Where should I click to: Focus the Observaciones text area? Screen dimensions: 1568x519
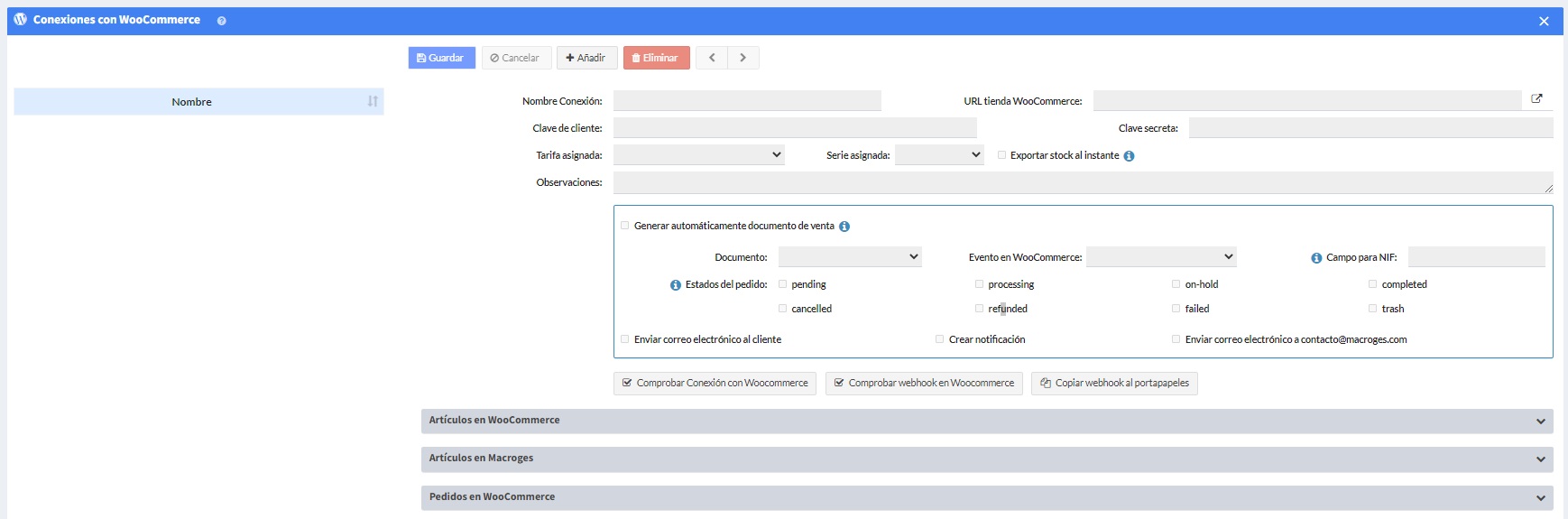pyautogui.click(x=1084, y=182)
